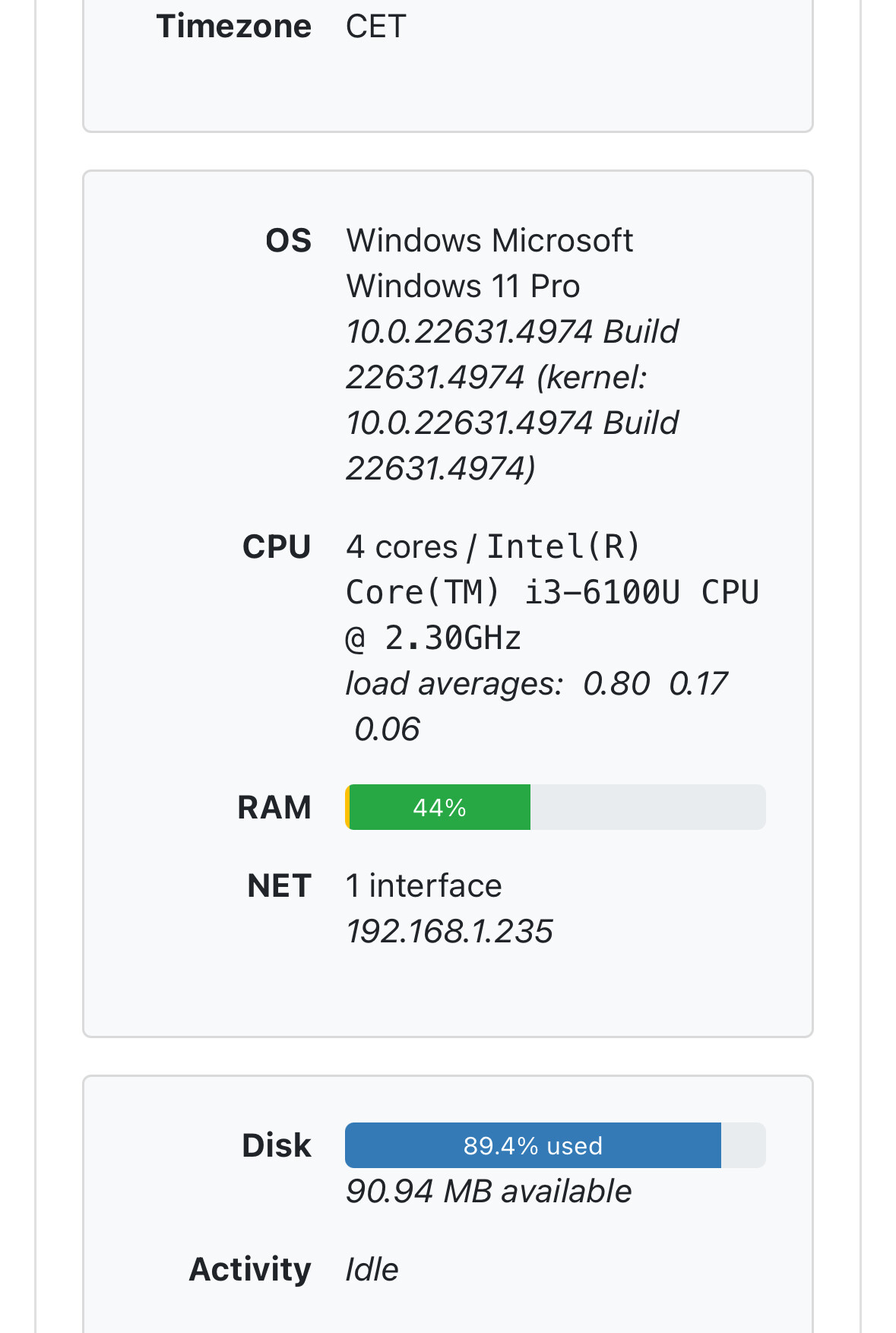Click the OS label
896x1333 pixels.
point(288,241)
